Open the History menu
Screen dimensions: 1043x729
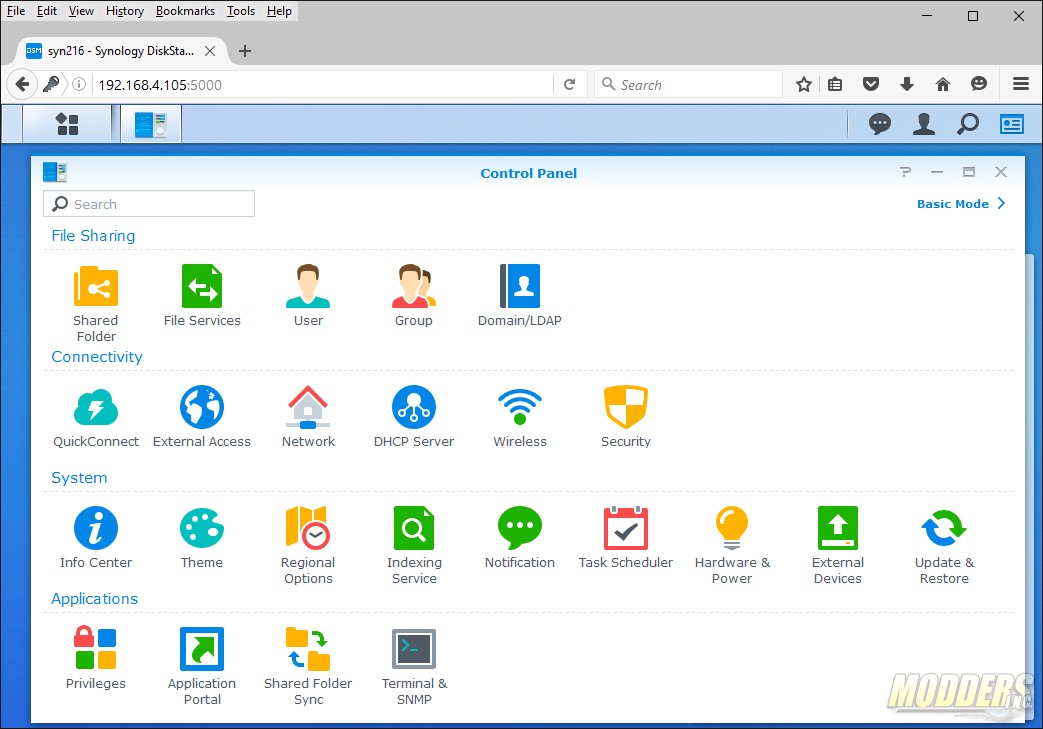124,11
